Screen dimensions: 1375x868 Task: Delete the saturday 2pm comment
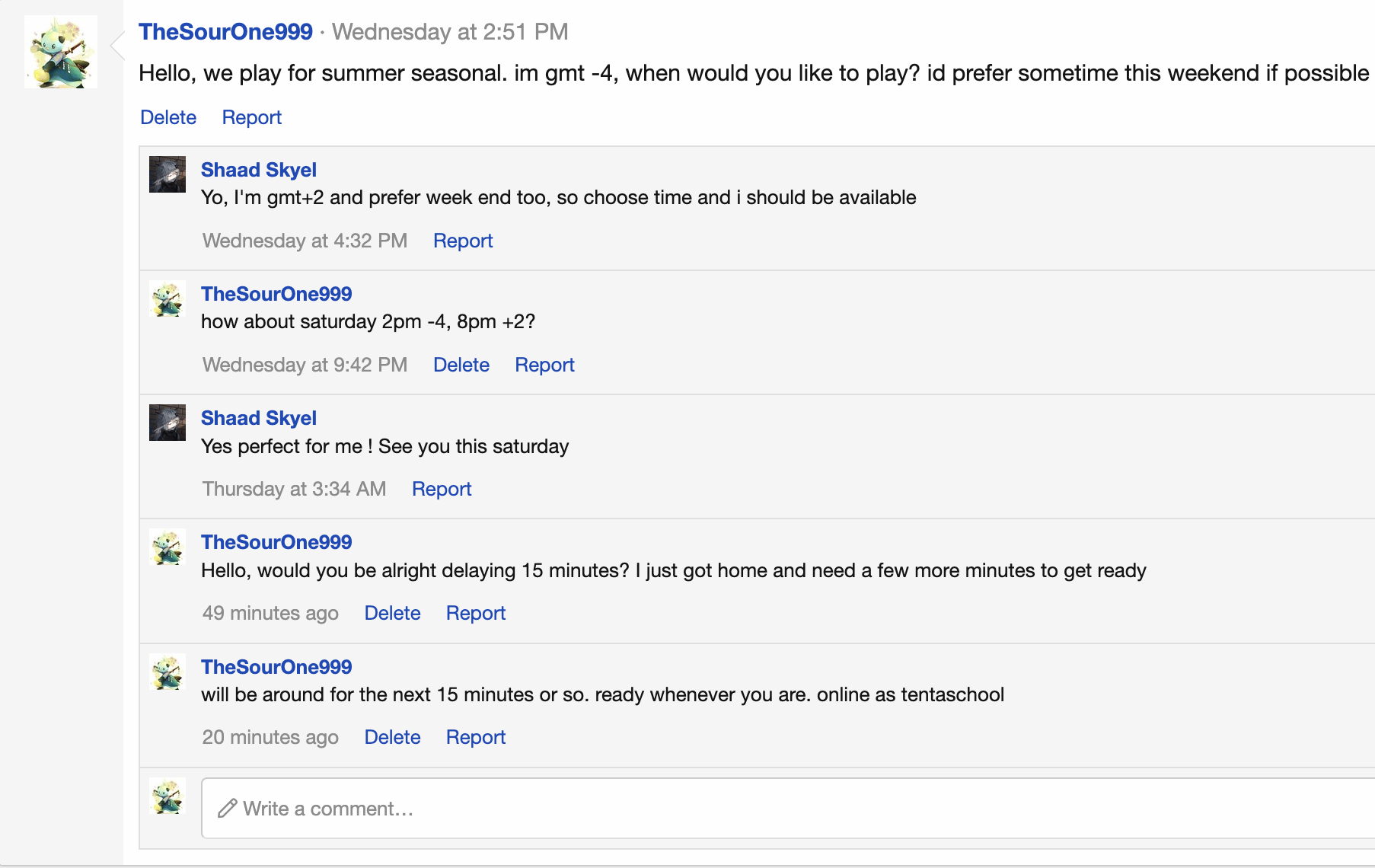[461, 365]
